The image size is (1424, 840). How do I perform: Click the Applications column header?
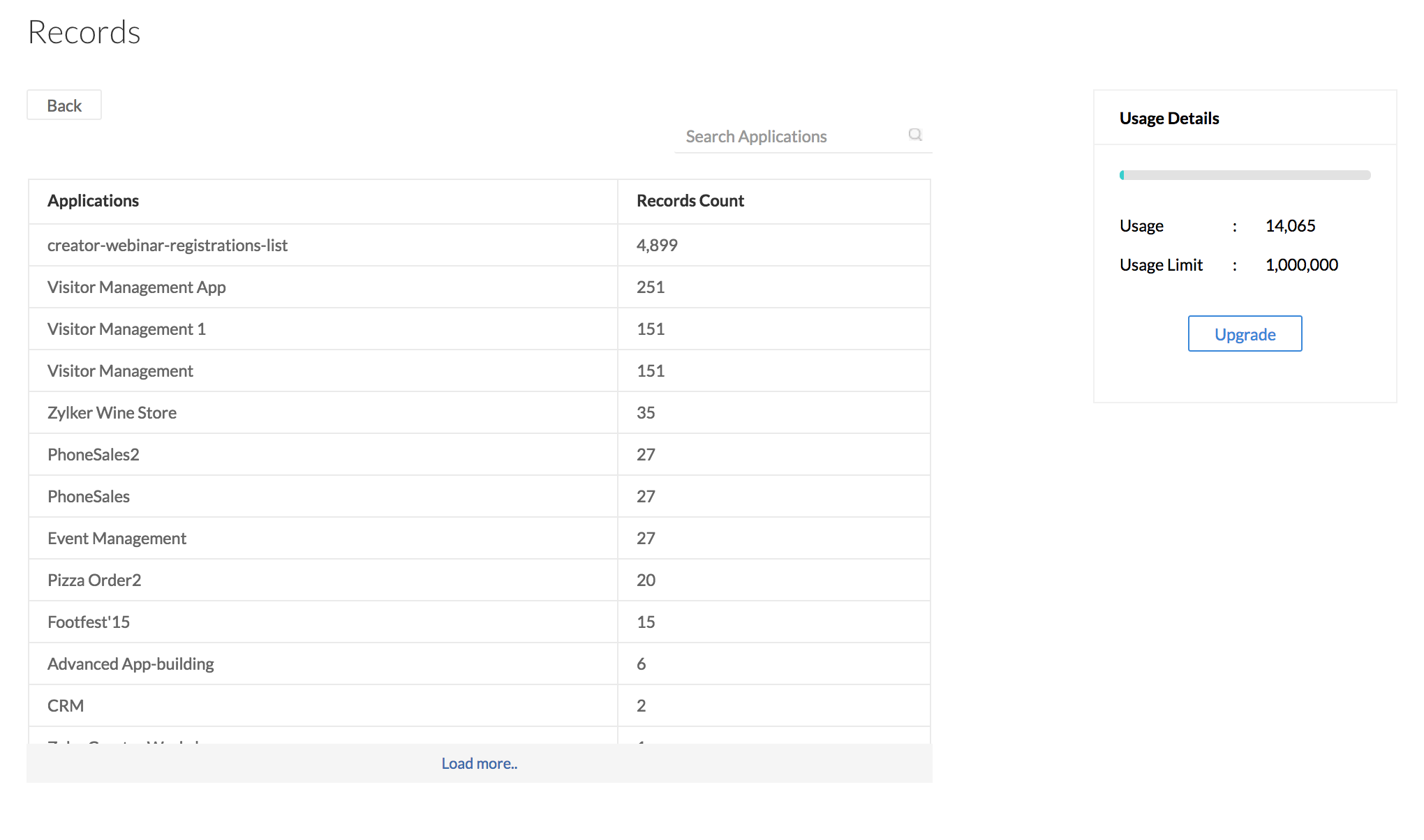point(93,201)
